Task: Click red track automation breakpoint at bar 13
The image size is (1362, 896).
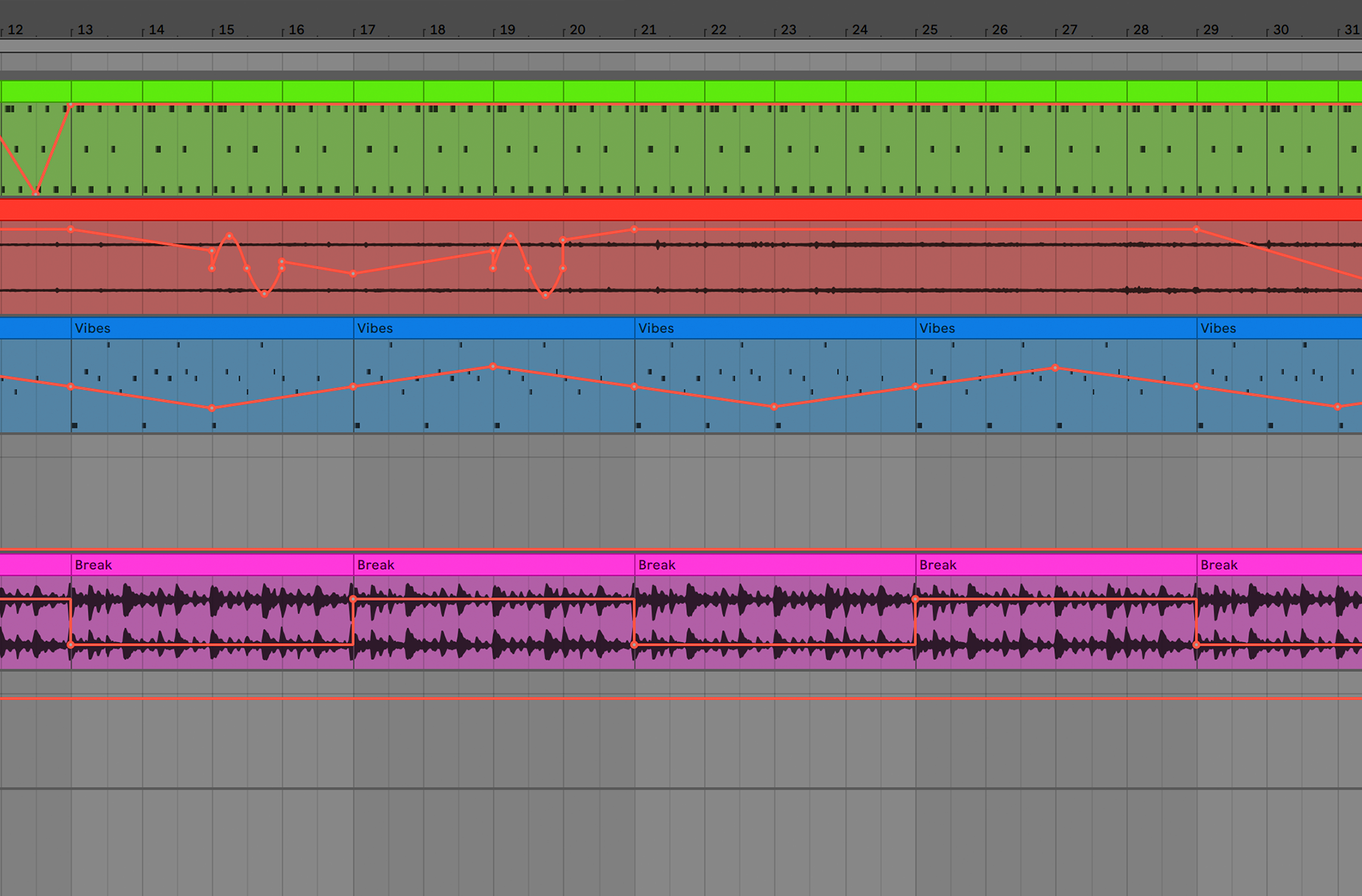Action: point(71,229)
